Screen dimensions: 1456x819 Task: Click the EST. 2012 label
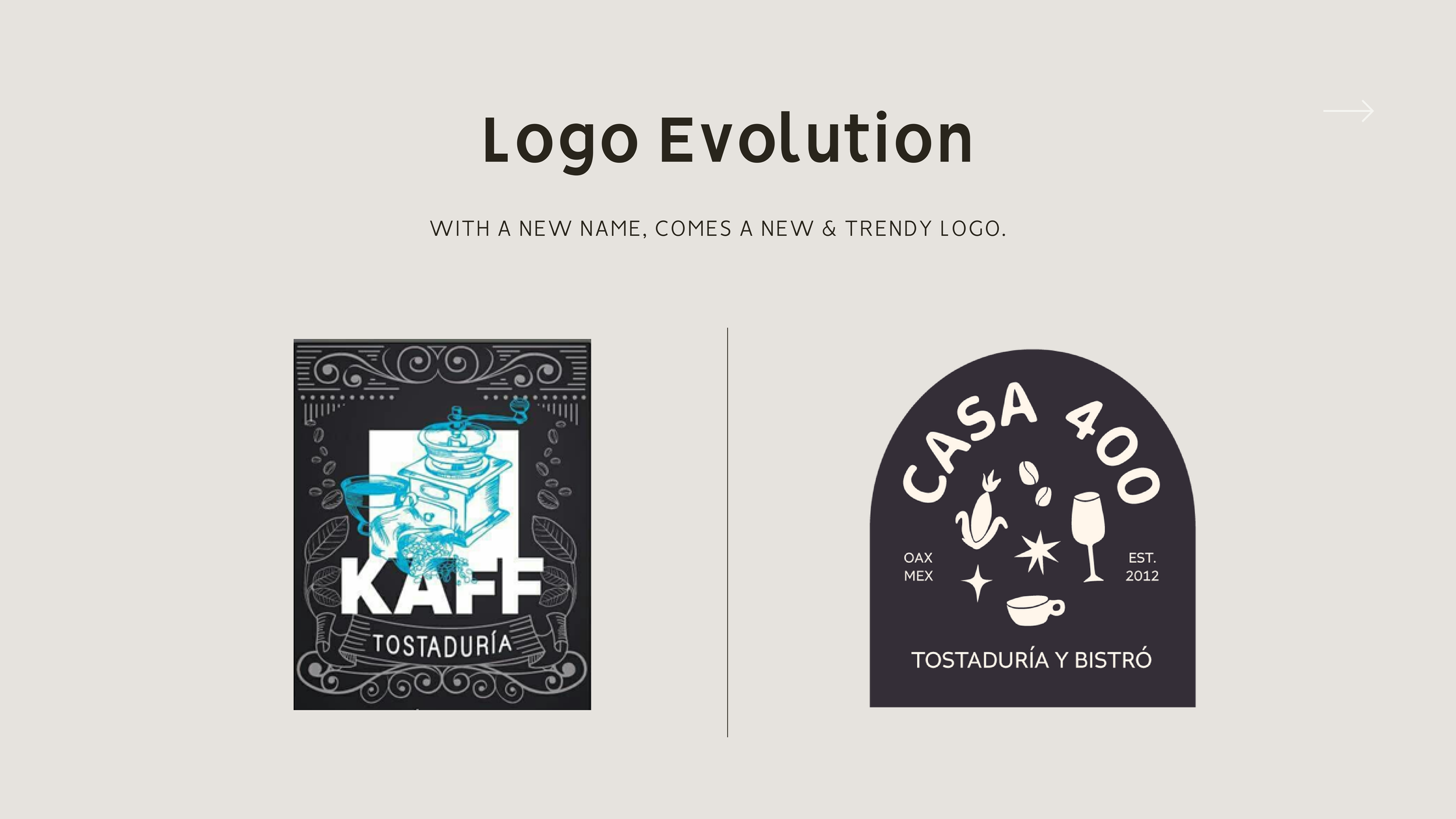(x=1142, y=567)
